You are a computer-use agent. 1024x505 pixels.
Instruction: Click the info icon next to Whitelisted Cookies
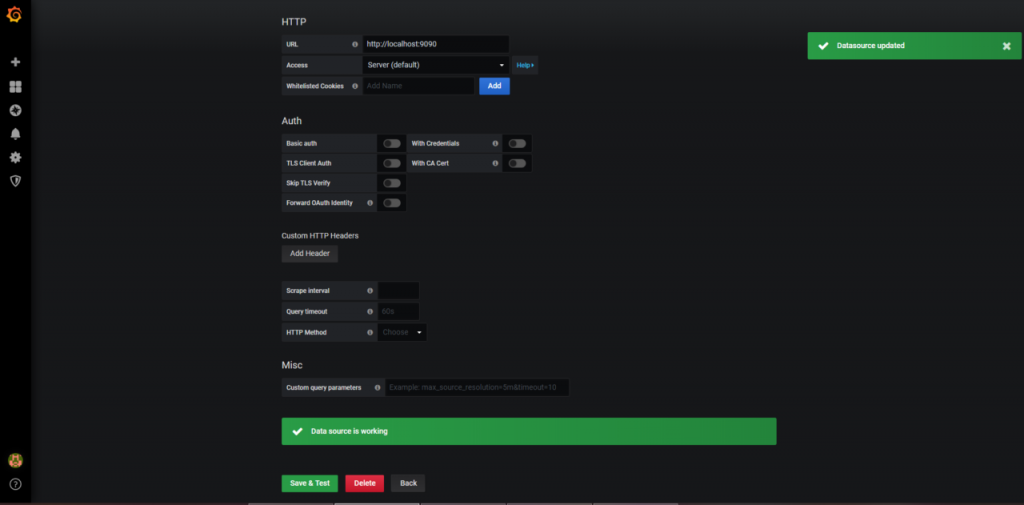point(355,86)
